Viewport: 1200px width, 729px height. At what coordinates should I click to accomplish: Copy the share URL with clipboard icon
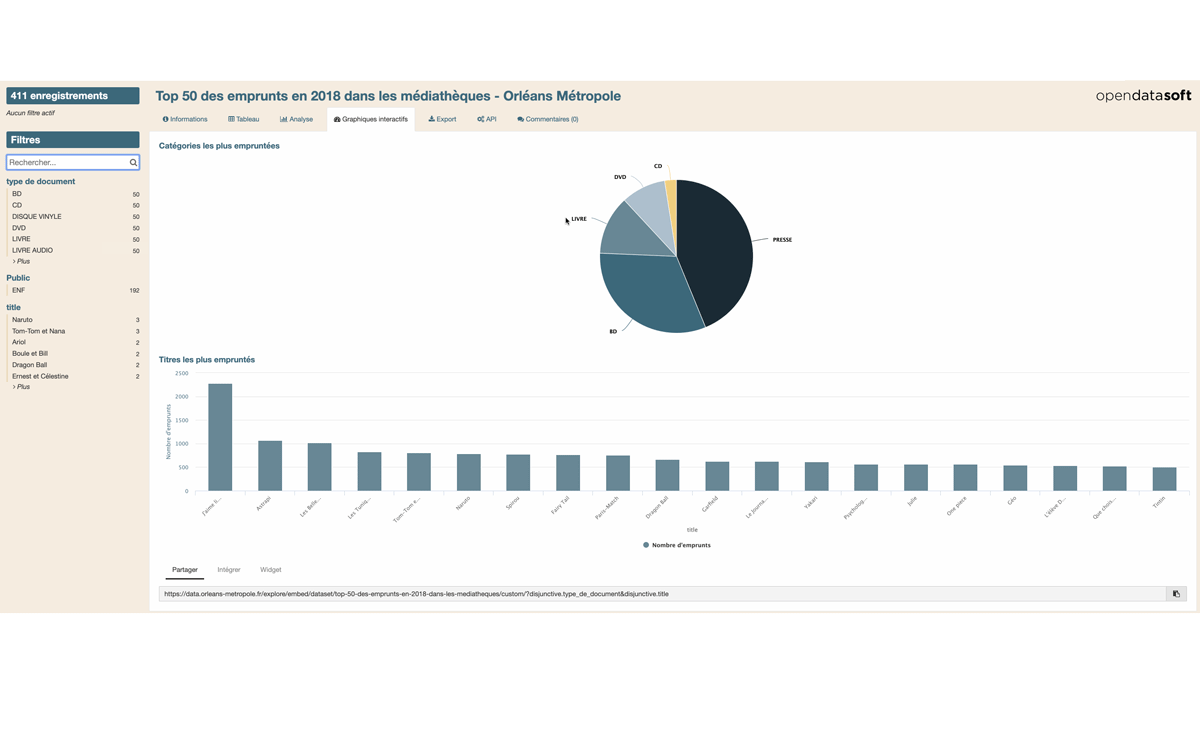tap(1176, 594)
